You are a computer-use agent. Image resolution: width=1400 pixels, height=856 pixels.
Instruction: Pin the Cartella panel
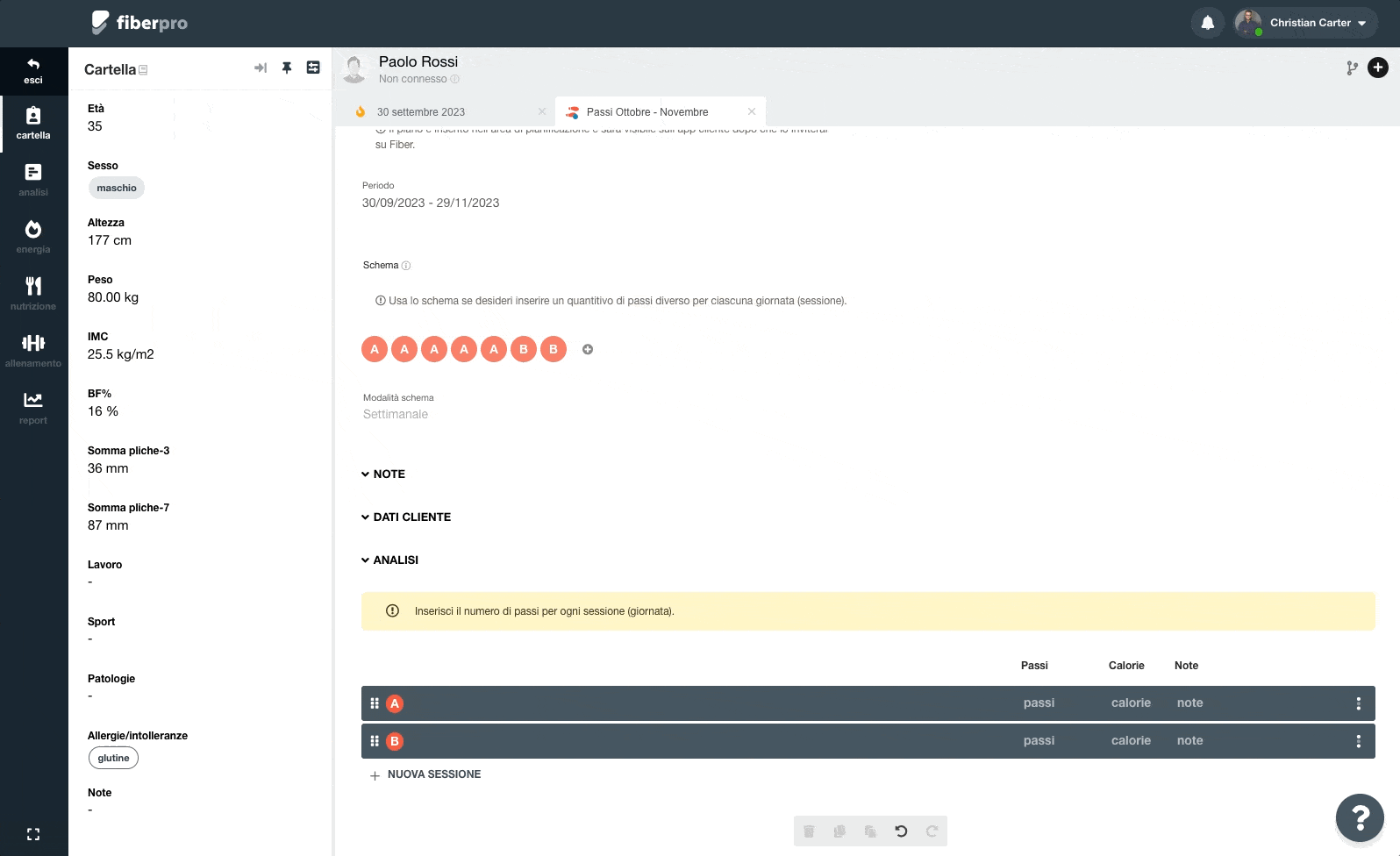point(287,68)
